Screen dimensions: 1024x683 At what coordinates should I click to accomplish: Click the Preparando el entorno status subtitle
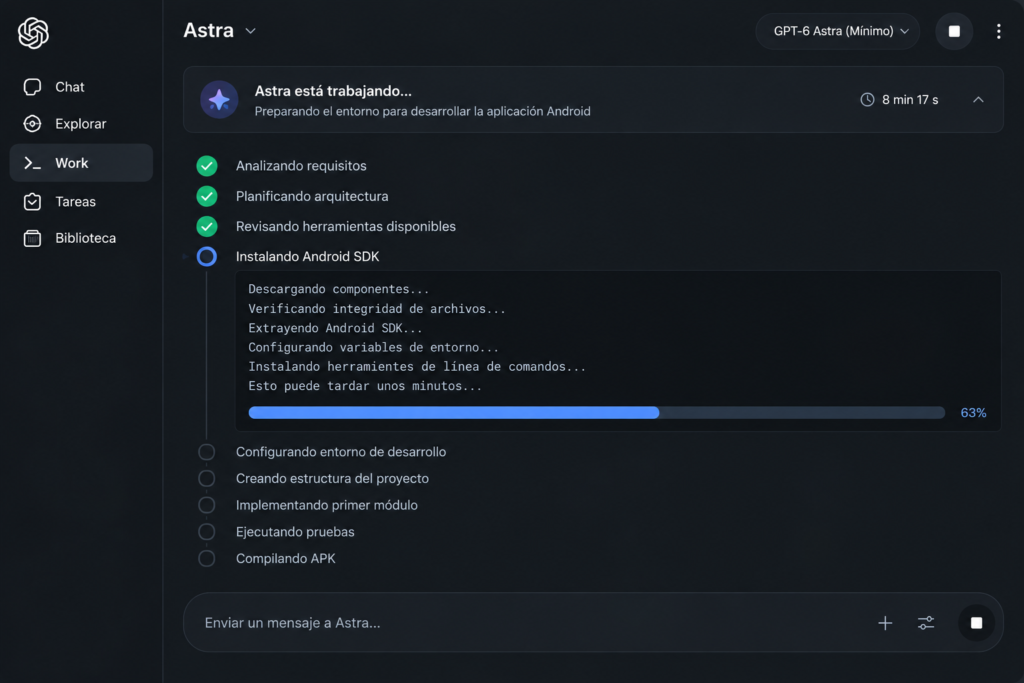(x=423, y=111)
